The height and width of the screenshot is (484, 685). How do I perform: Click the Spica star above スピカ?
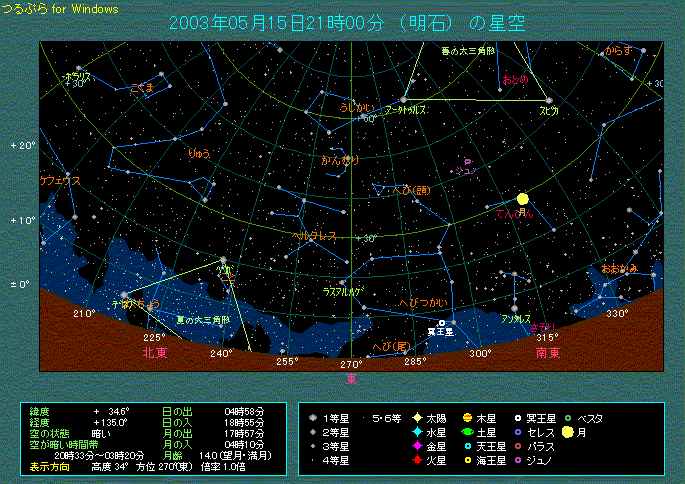pyautogui.click(x=549, y=100)
